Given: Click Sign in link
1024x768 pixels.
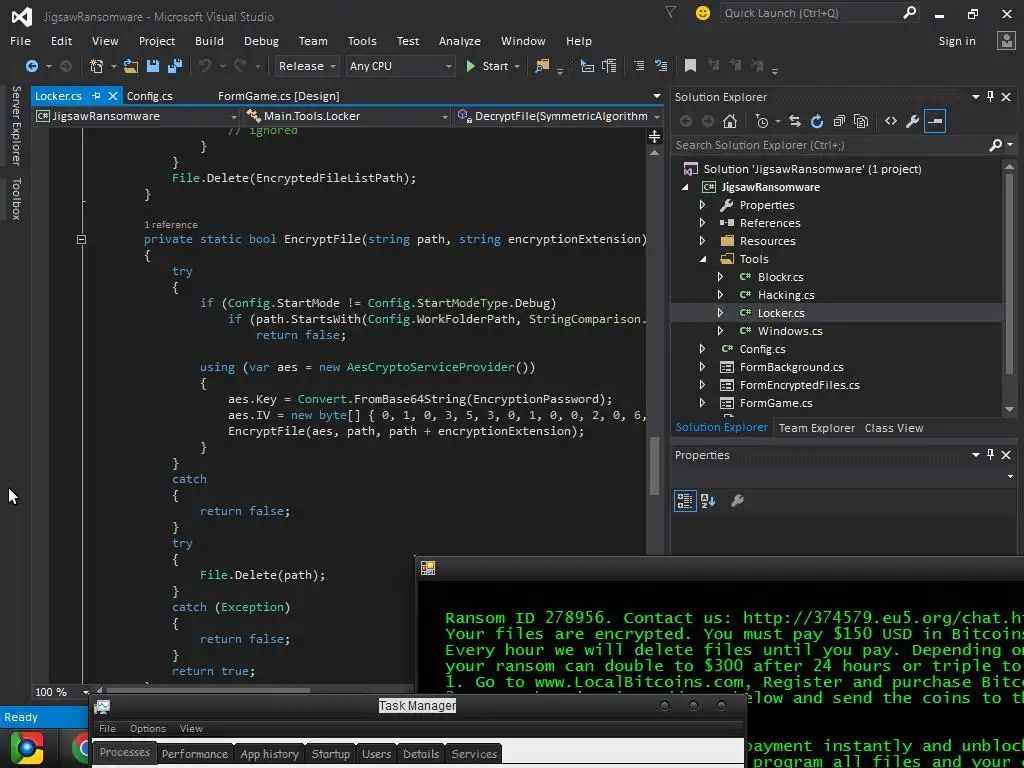Looking at the screenshot, I should pyautogui.click(x=957, y=41).
